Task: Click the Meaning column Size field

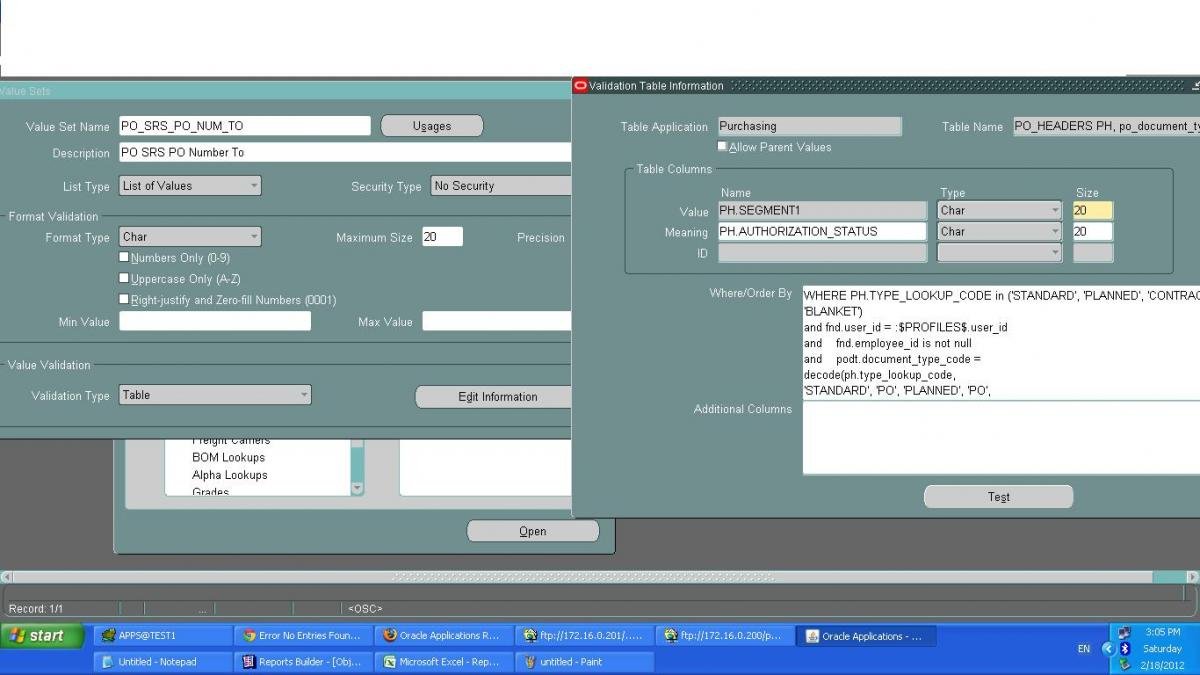Action: [x=1092, y=232]
